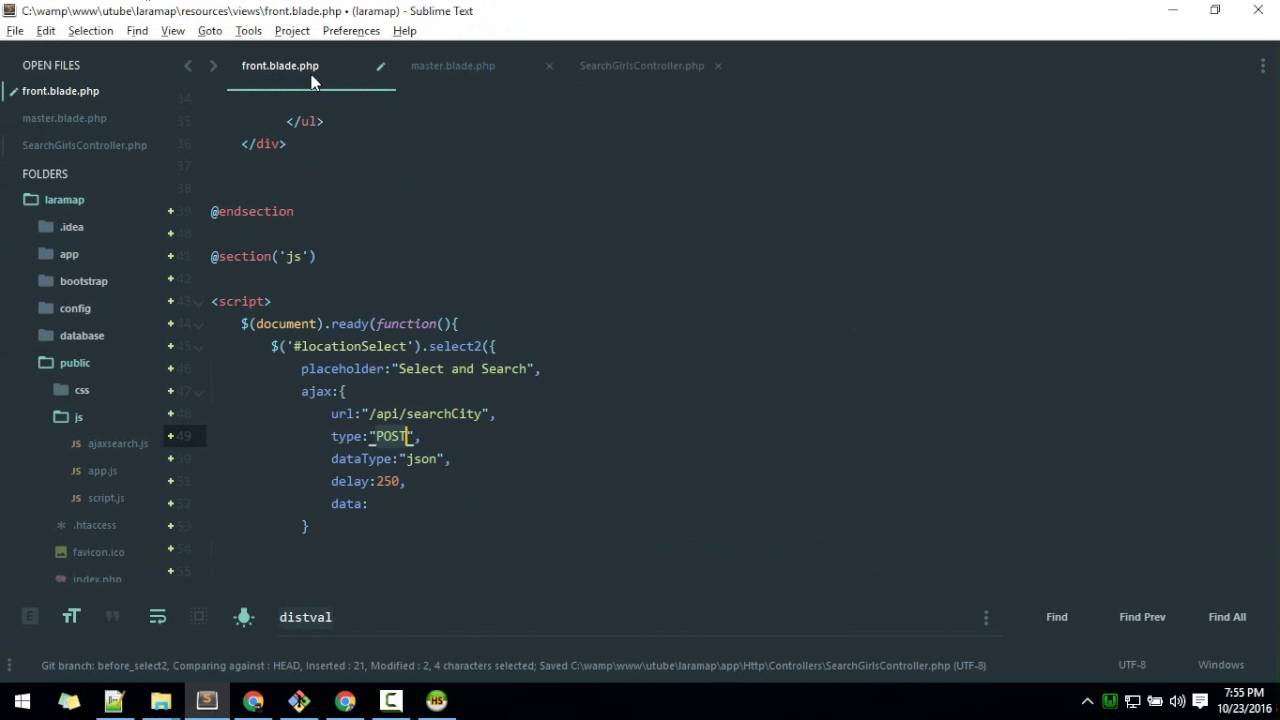Open the Goto menu

(x=210, y=31)
